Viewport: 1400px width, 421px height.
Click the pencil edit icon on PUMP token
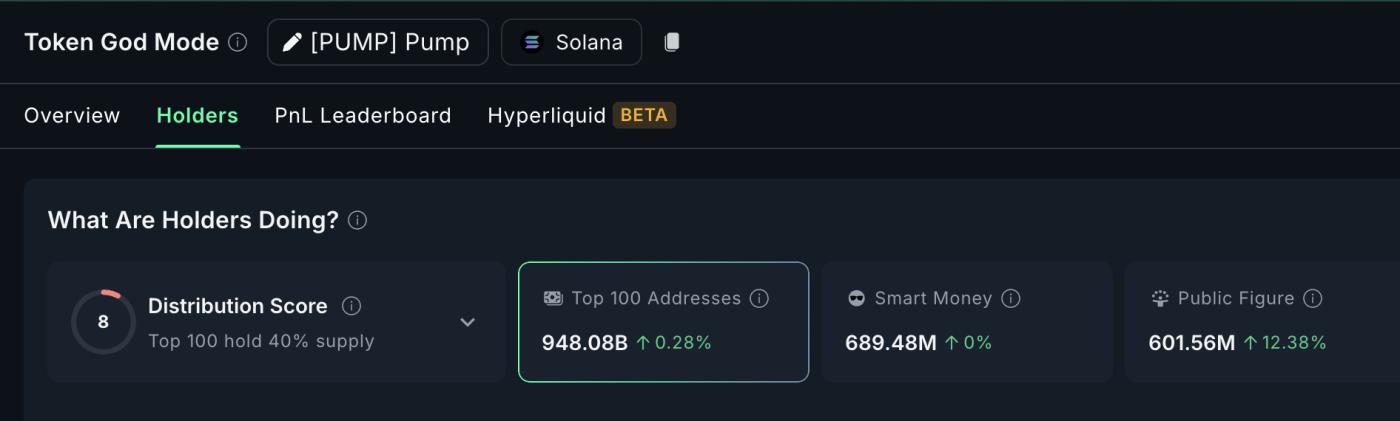click(292, 42)
